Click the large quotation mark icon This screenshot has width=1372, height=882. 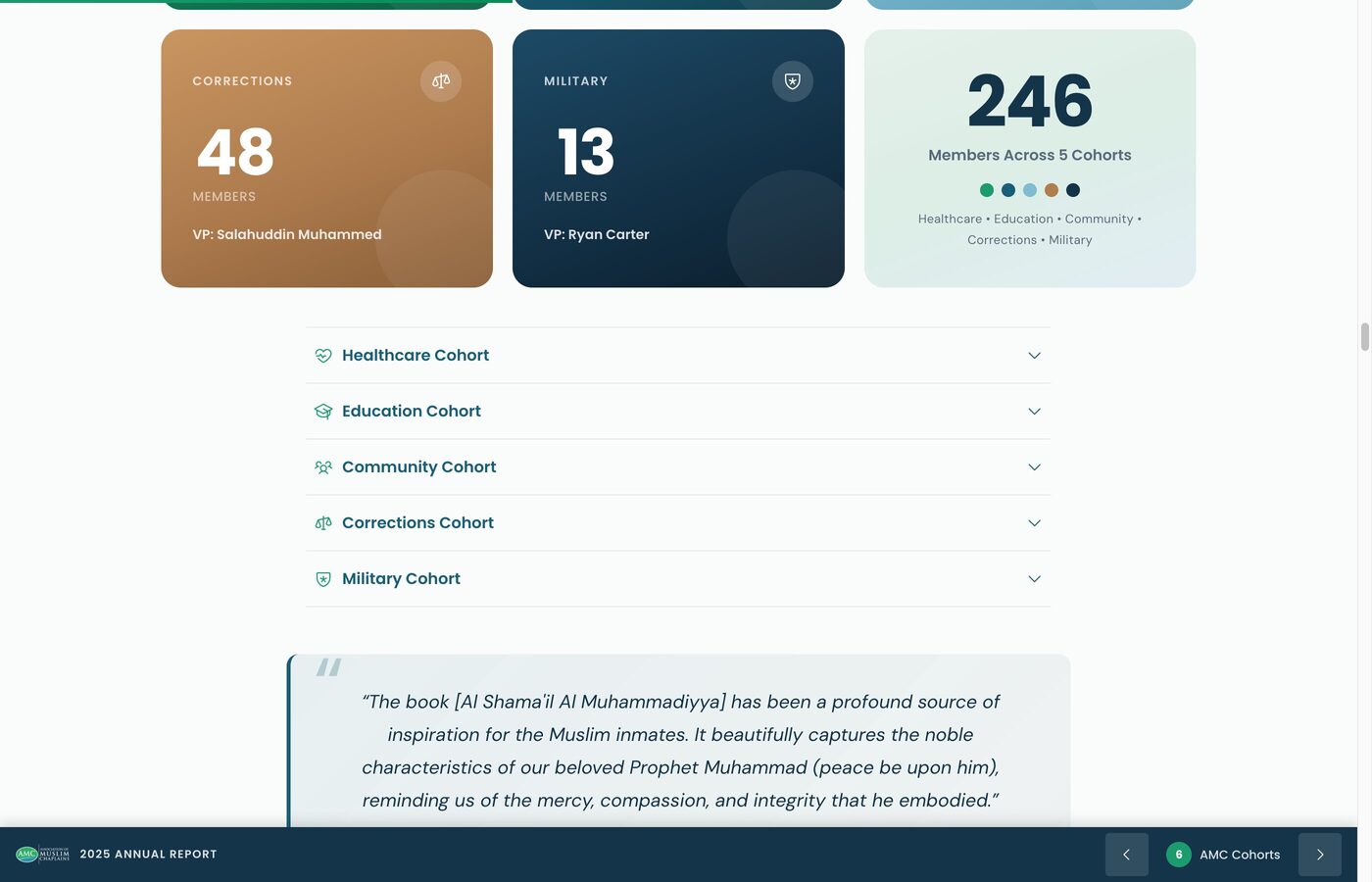point(328,667)
